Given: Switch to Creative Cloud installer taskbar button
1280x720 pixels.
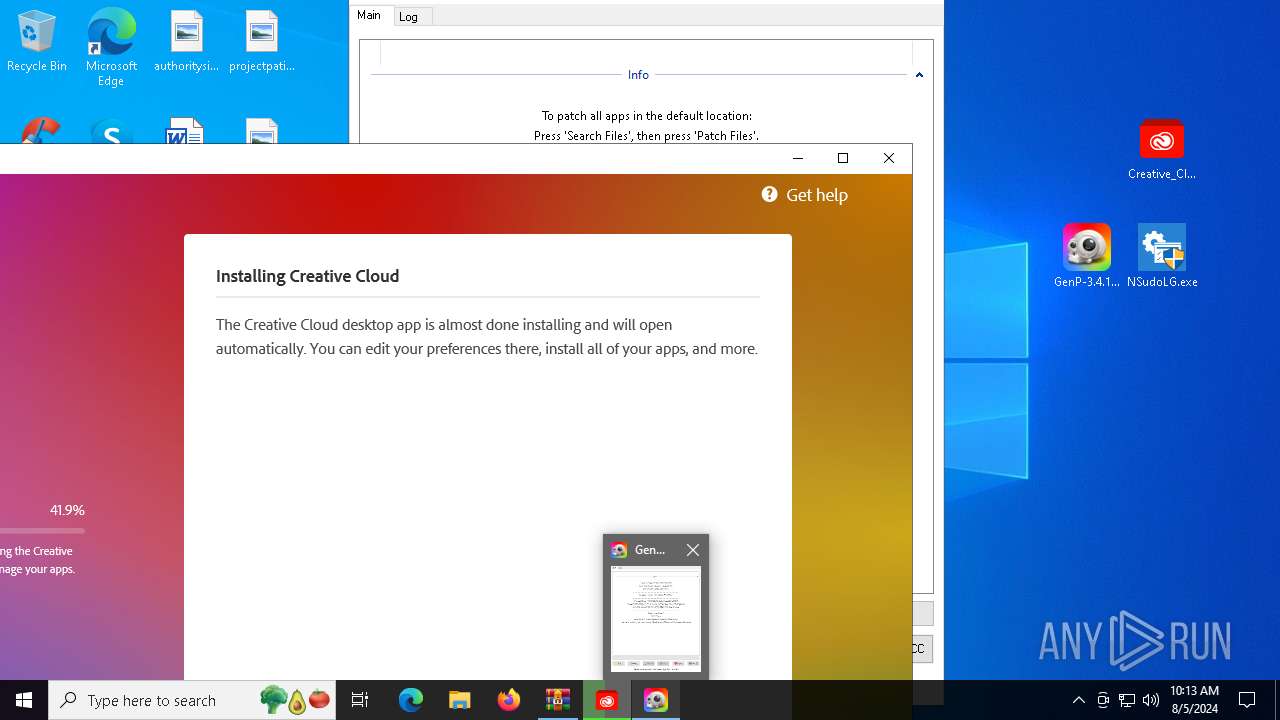Looking at the screenshot, I should click(606, 700).
